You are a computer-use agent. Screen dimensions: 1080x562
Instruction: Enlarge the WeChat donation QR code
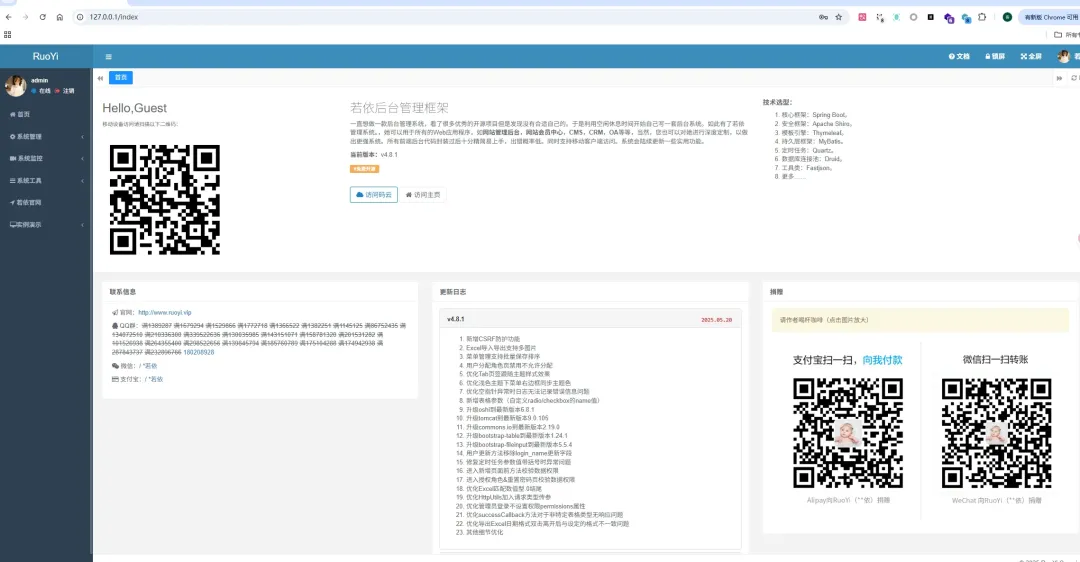996,433
